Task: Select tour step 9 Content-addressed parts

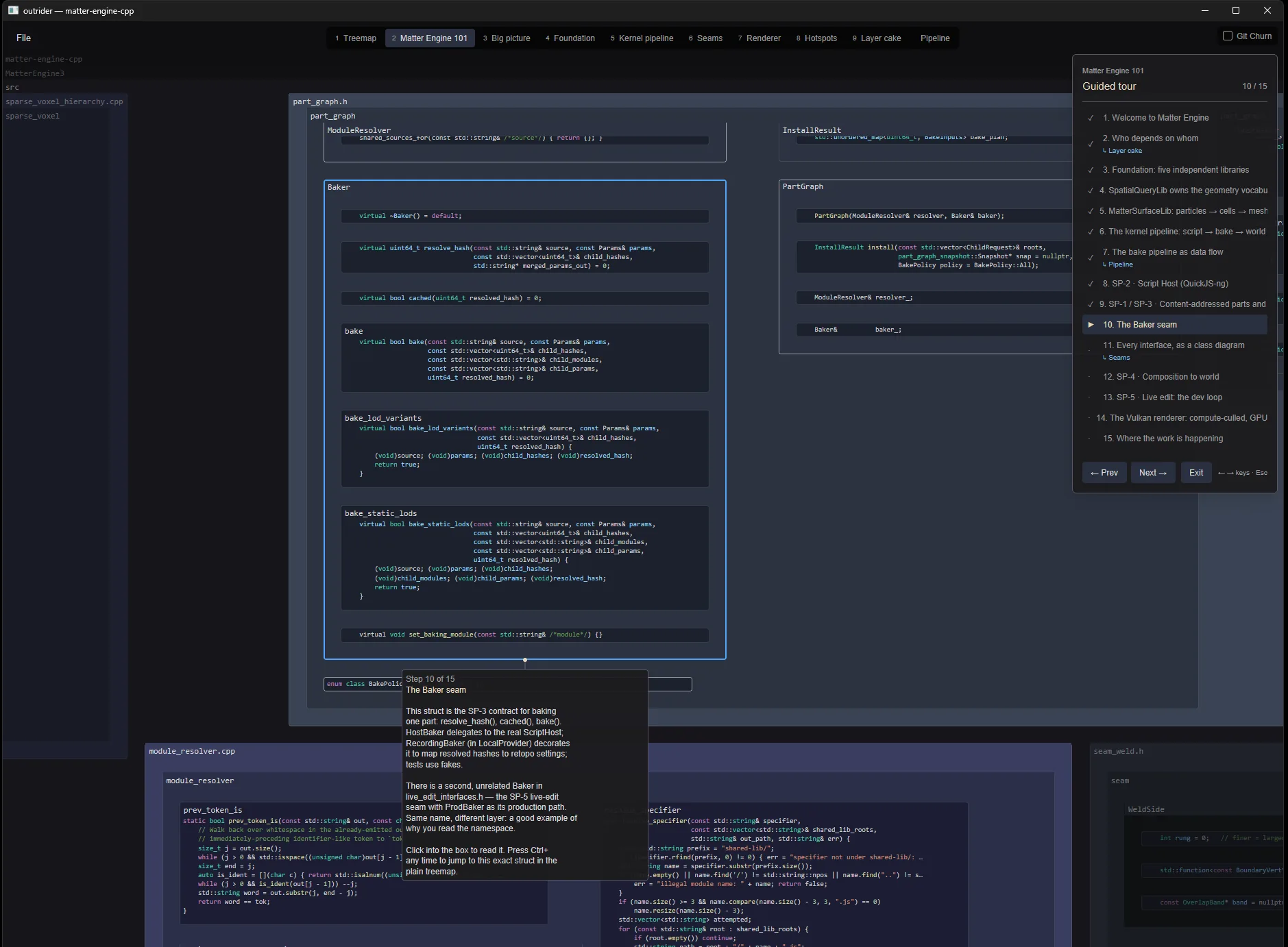Action: coord(1175,304)
